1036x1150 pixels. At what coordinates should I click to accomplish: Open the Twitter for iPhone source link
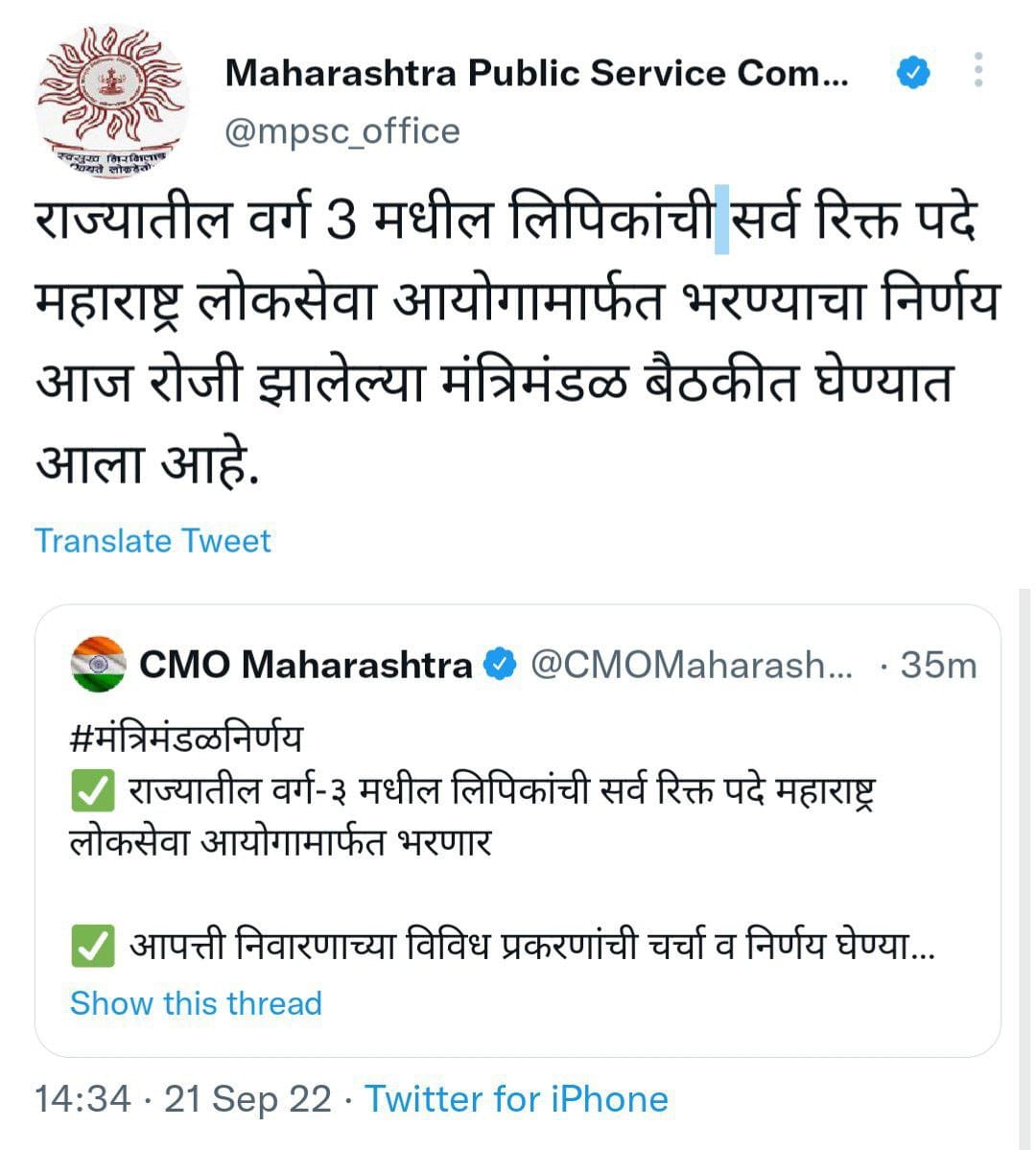click(x=516, y=1099)
